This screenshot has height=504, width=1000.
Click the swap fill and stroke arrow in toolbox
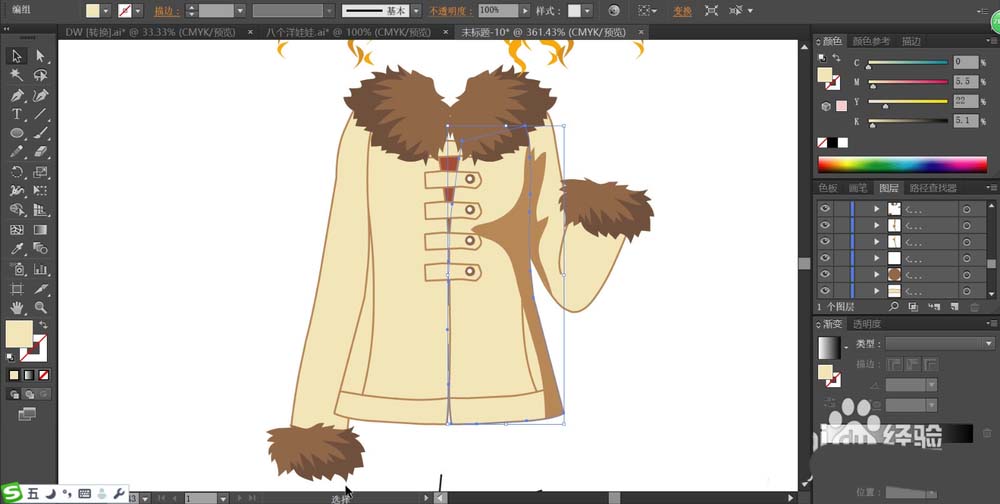pos(43,325)
